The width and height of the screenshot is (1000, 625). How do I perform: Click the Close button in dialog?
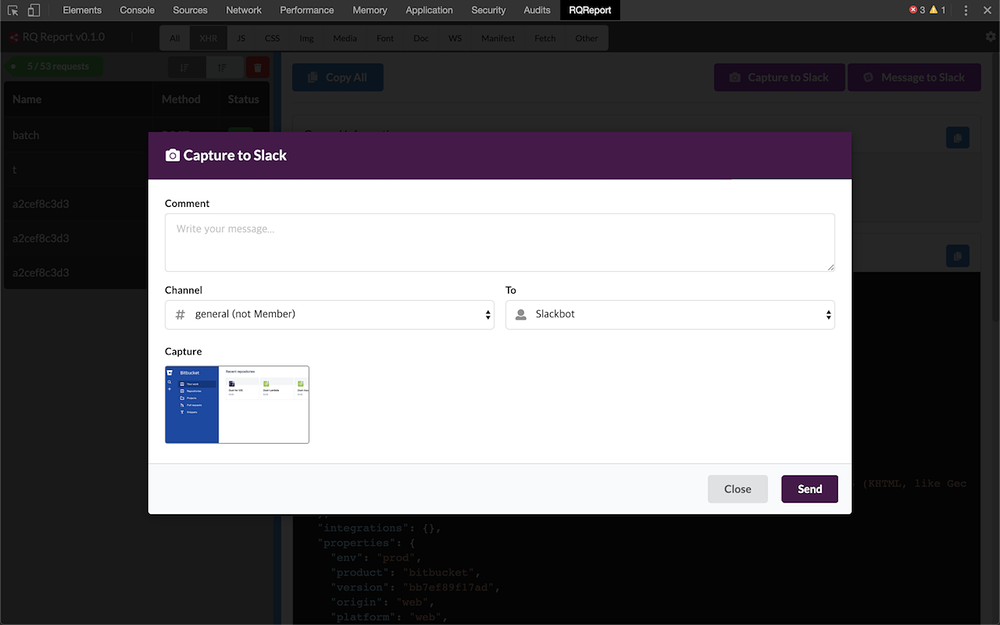737,489
